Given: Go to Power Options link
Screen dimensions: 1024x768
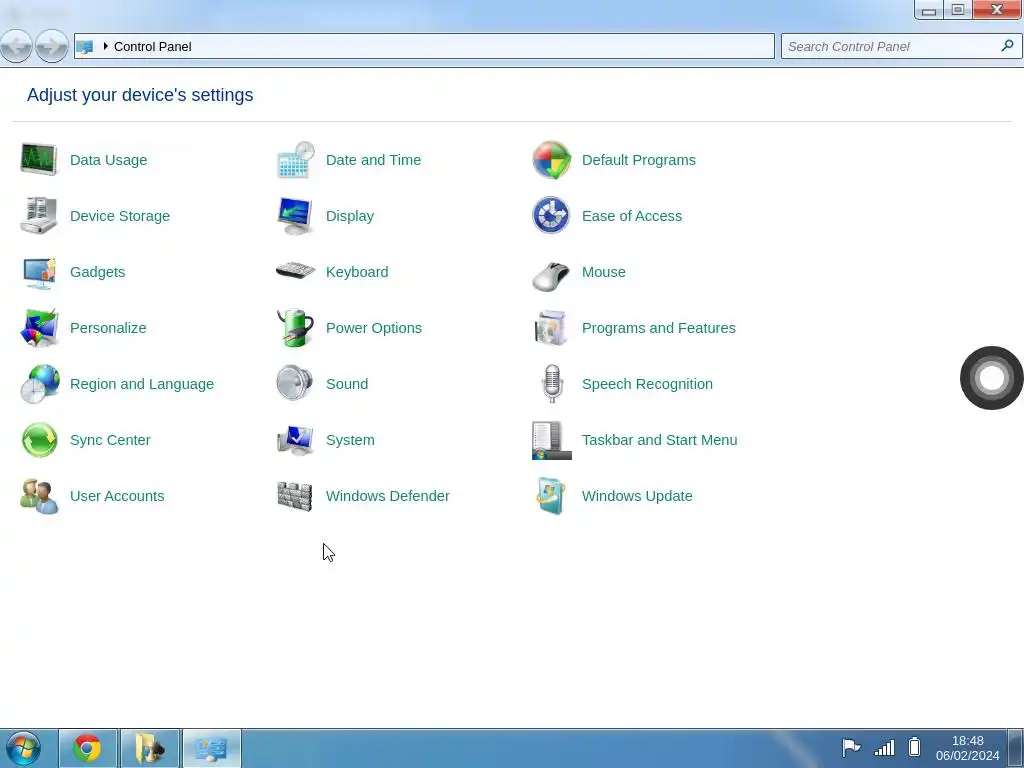Looking at the screenshot, I should (374, 328).
